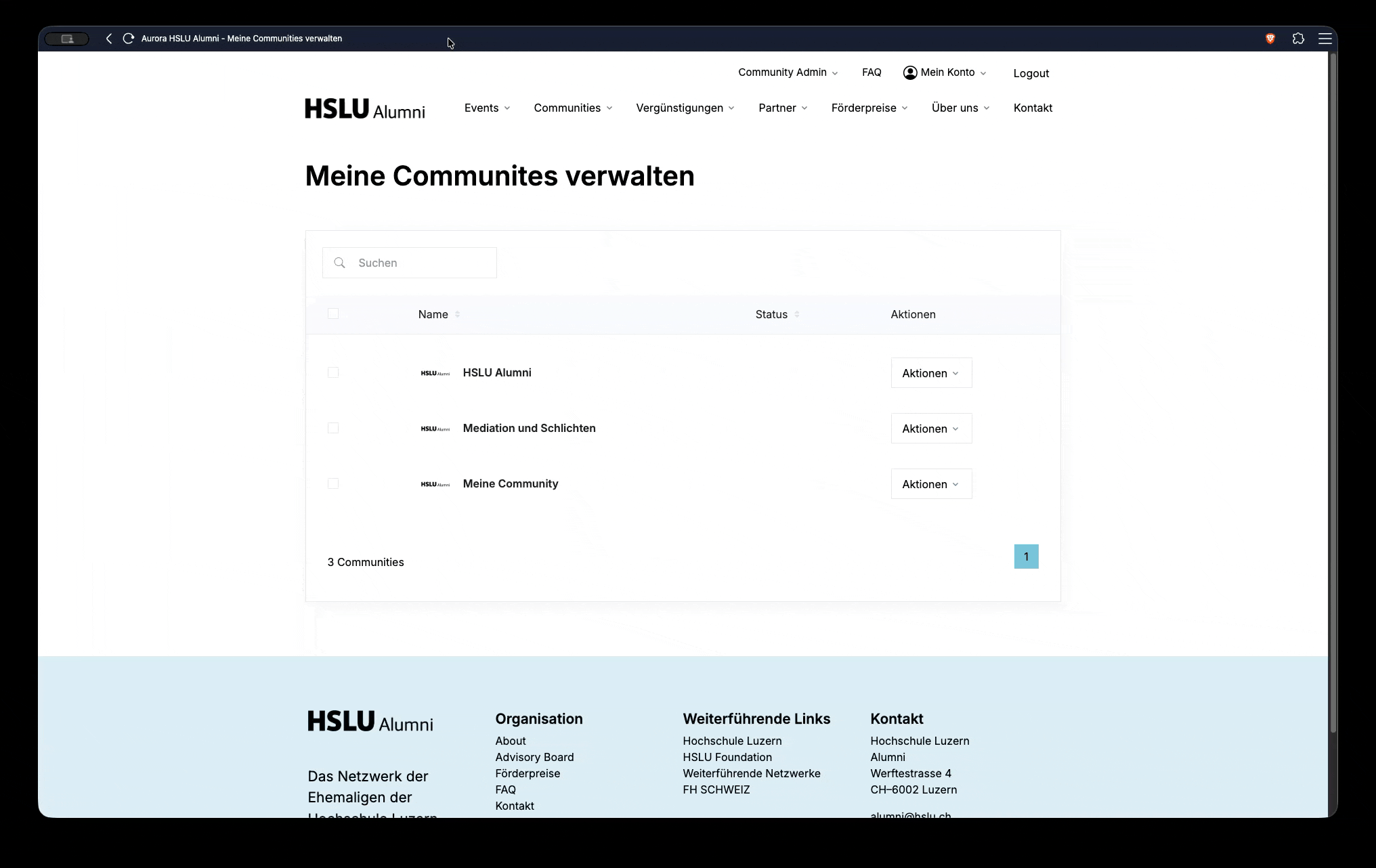This screenshot has height=868, width=1376.
Task: Open the HSLU Alumni community name
Action: click(497, 372)
